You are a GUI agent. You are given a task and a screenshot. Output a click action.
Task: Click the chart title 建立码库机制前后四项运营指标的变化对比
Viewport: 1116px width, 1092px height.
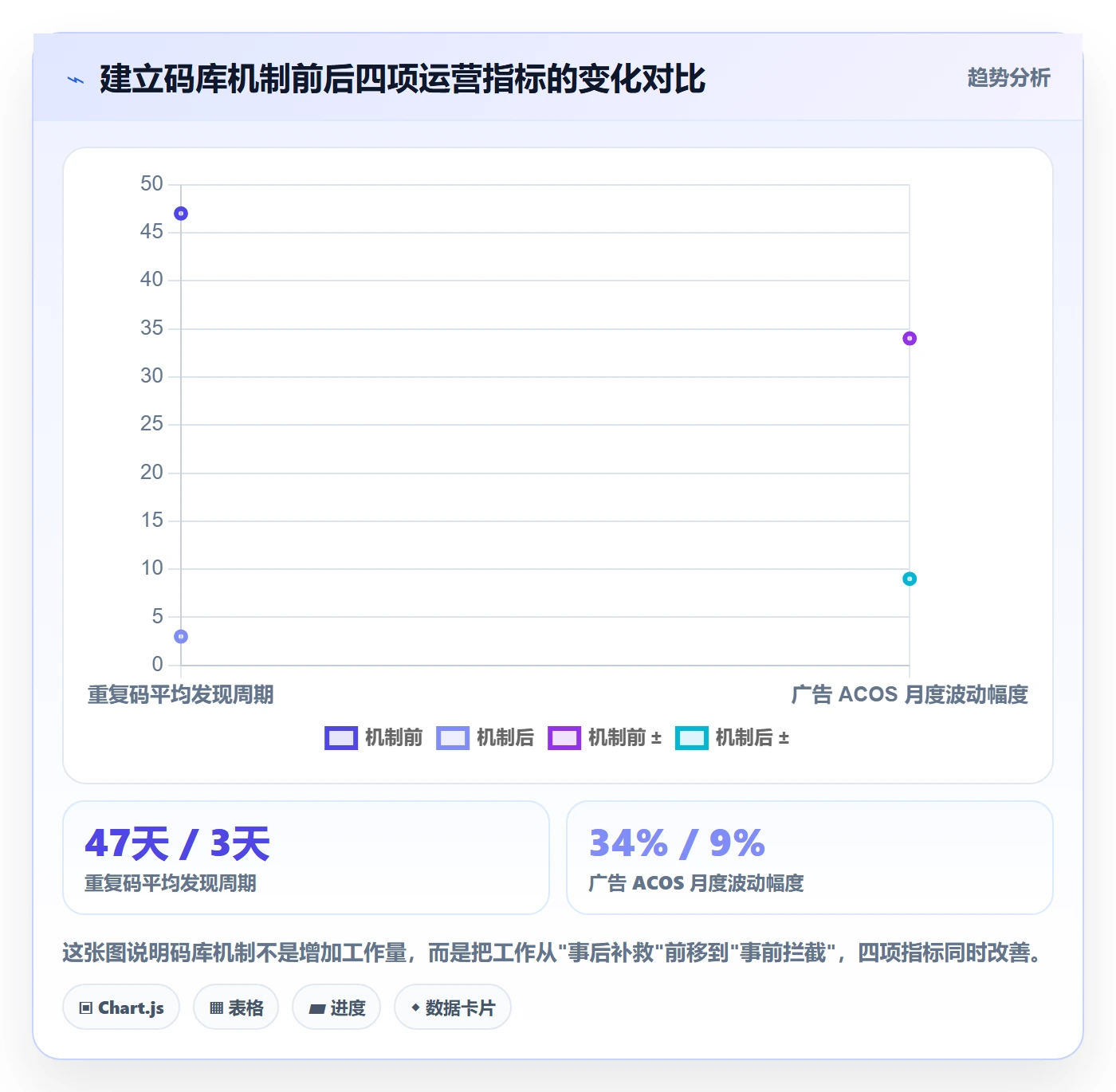[x=403, y=79]
